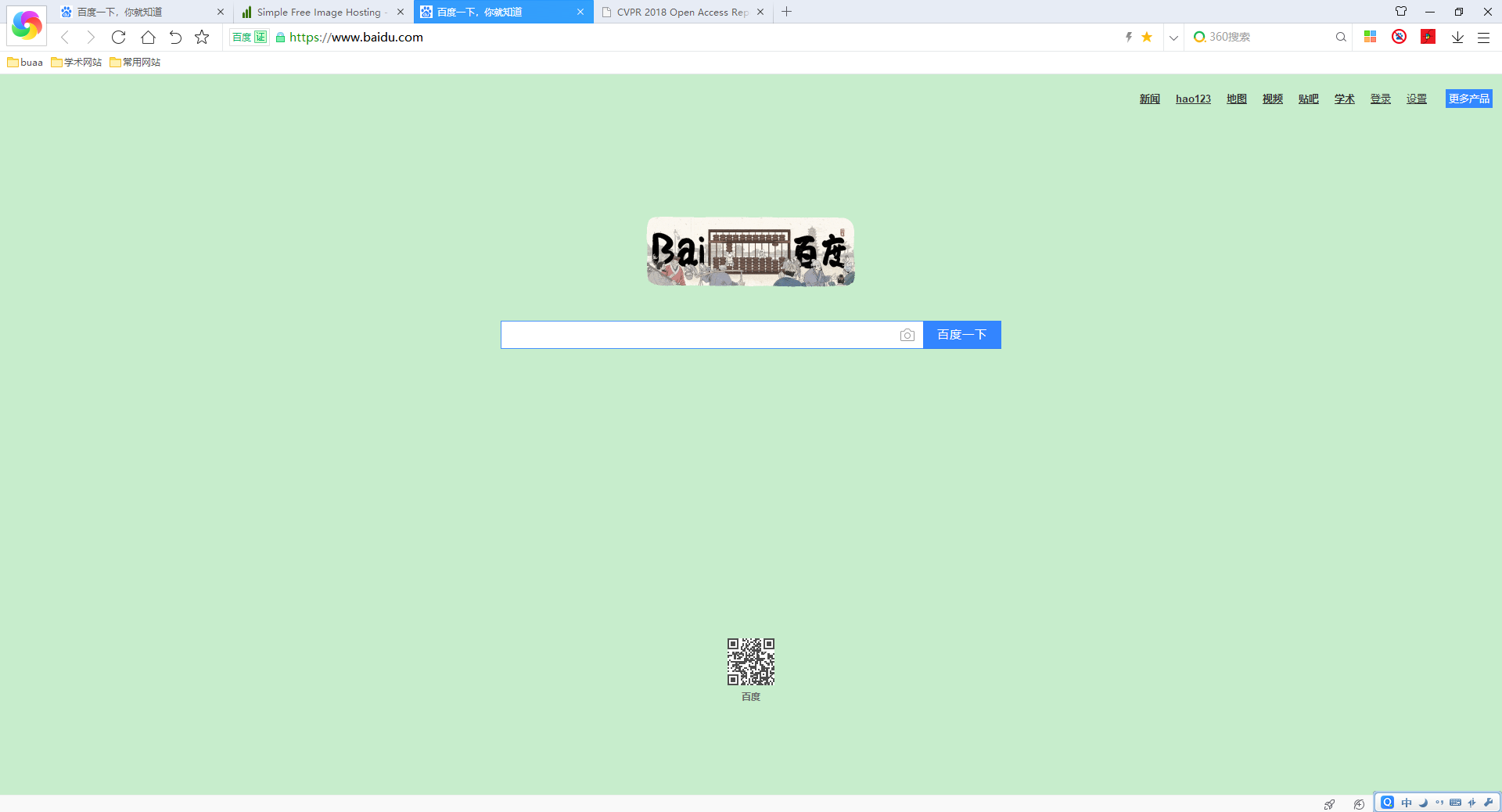The height and width of the screenshot is (812, 1502).
Task: Click the 360 search magnifier icon
Action: (1341, 37)
